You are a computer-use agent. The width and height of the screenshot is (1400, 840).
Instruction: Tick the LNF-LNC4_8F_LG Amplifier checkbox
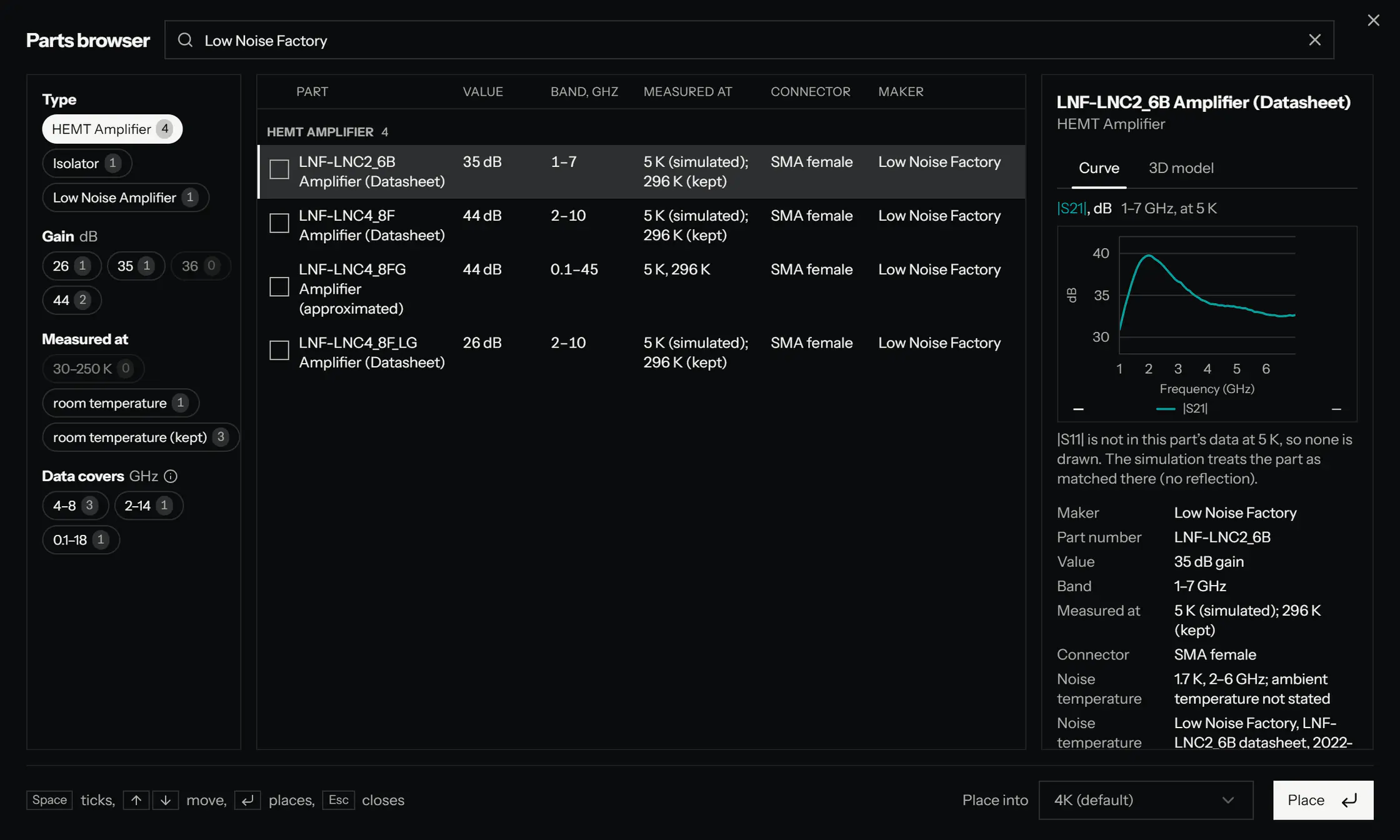(279, 350)
